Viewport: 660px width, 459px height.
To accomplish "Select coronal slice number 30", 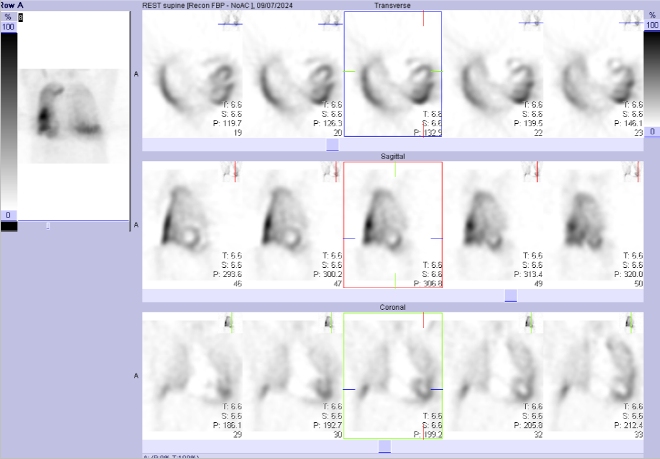I will [293, 376].
